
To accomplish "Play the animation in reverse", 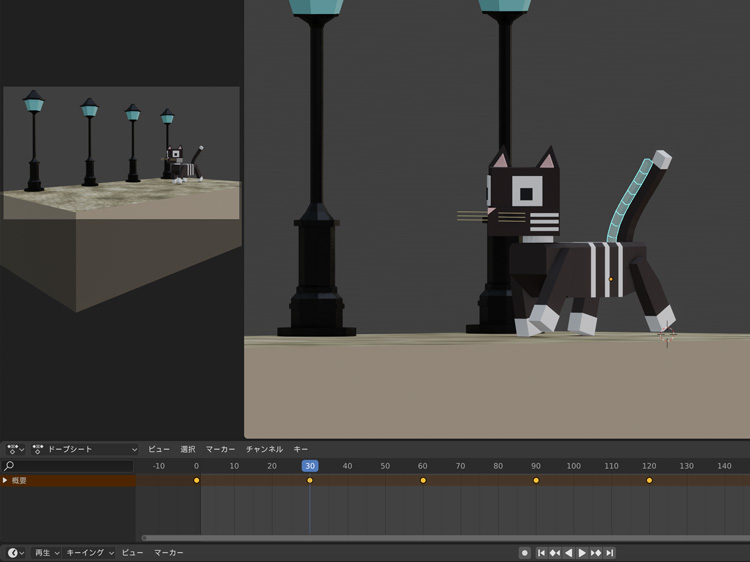I will [569, 553].
